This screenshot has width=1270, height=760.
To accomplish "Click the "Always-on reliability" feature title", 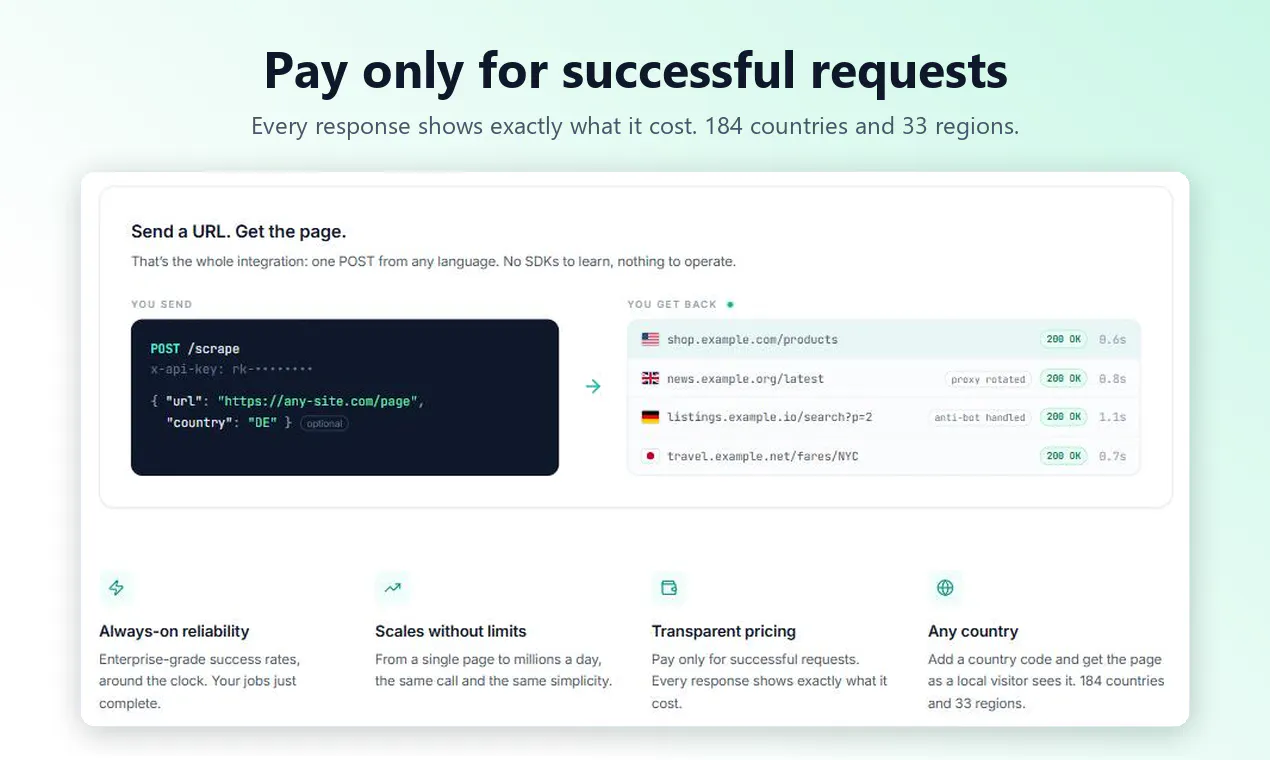I will click(174, 631).
